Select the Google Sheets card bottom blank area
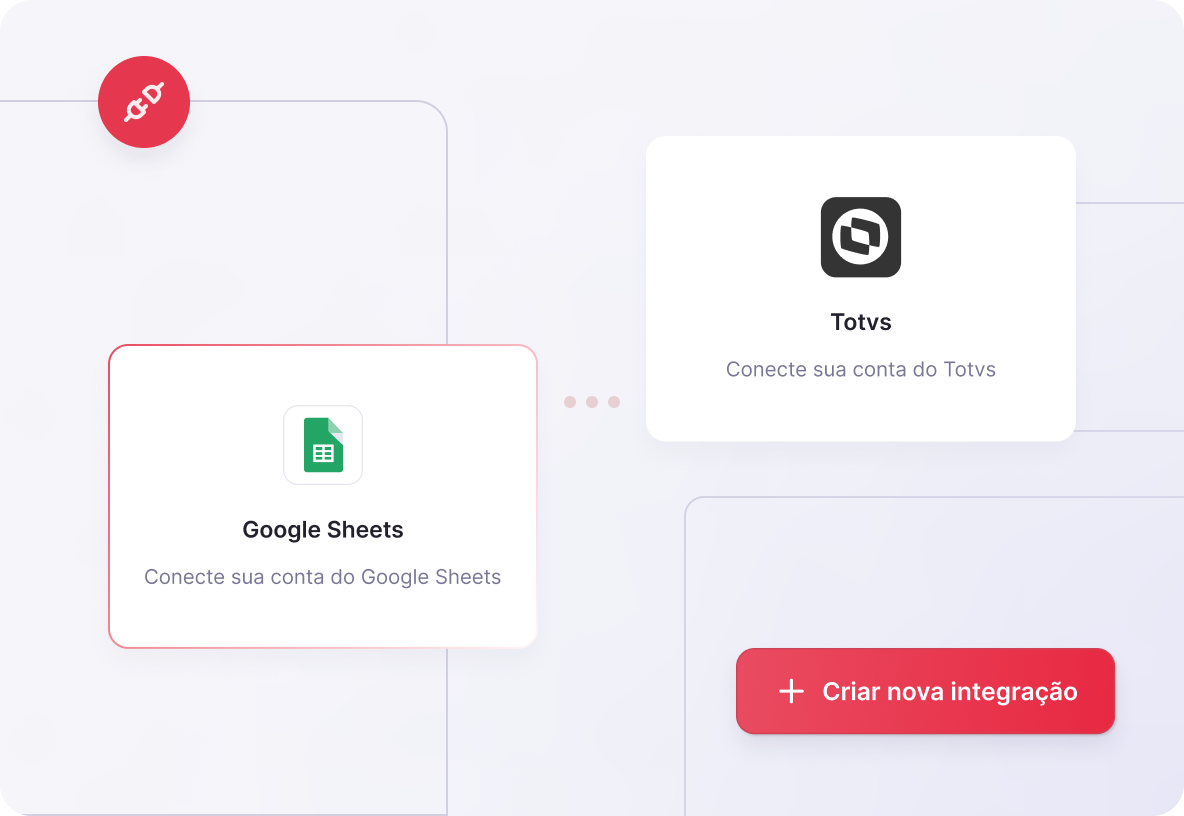The image size is (1184, 816). [x=323, y=619]
